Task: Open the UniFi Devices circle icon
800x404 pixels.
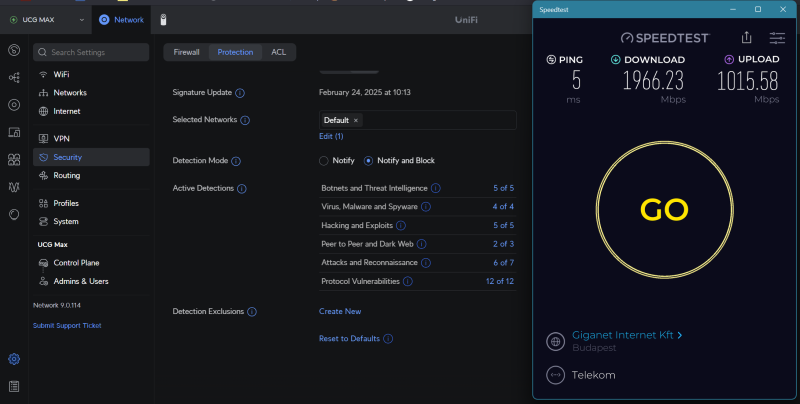Action: [14, 105]
